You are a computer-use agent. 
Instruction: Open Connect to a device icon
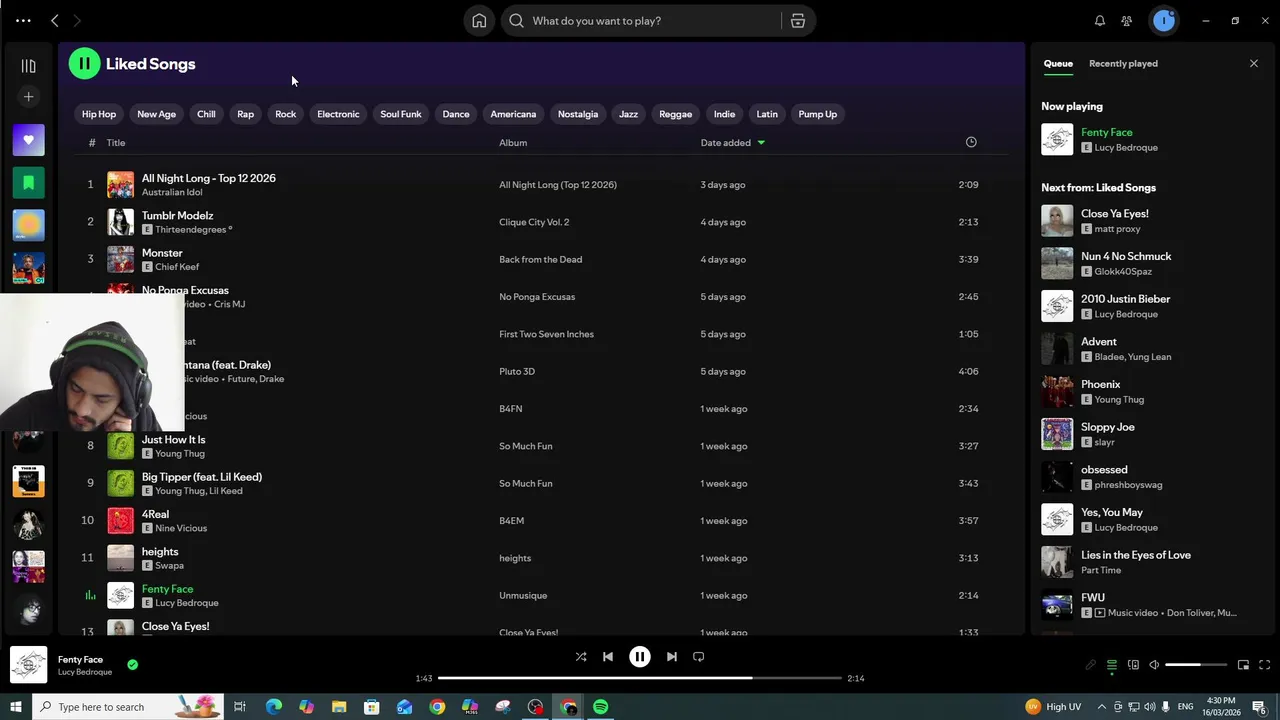[x=1133, y=665]
